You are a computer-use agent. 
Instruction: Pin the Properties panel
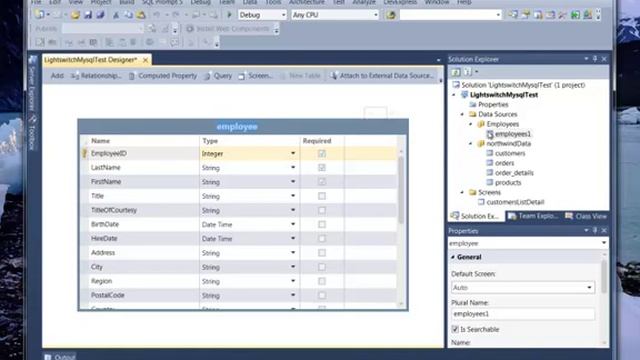point(595,231)
